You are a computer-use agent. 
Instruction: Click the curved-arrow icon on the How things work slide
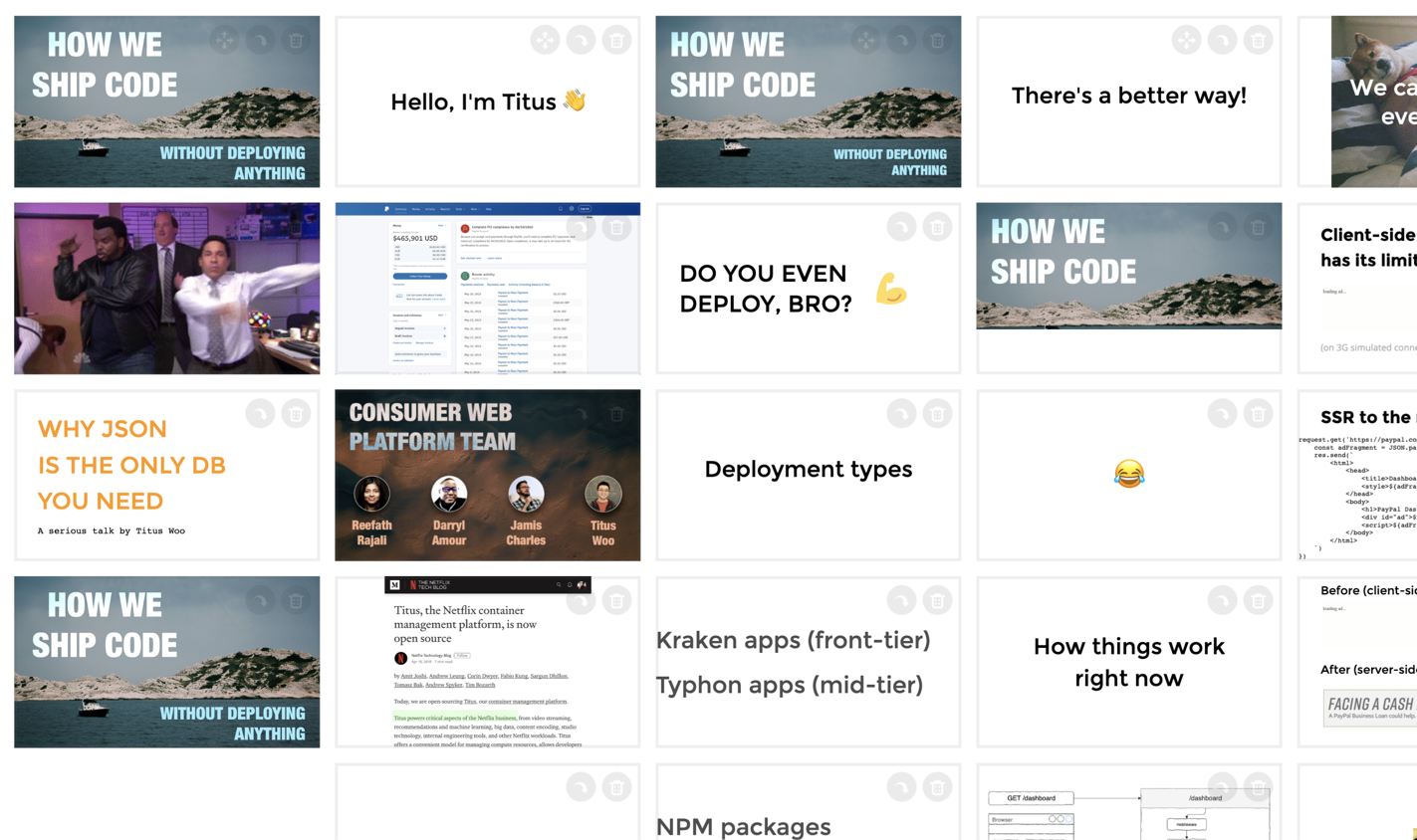pyautogui.click(x=1222, y=600)
